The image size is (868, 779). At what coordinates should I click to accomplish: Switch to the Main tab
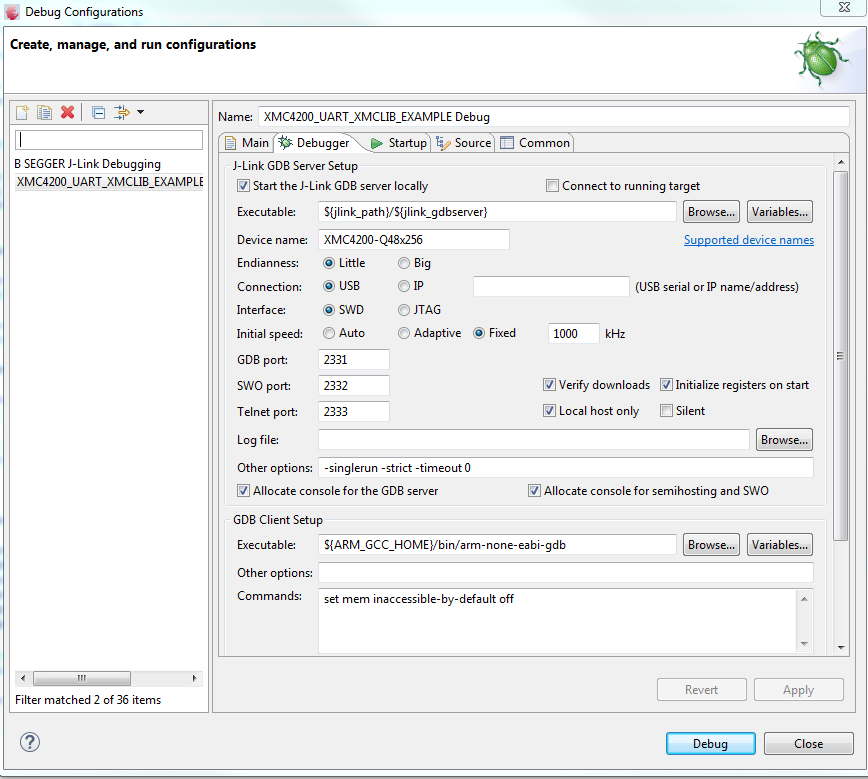(x=247, y=143)
